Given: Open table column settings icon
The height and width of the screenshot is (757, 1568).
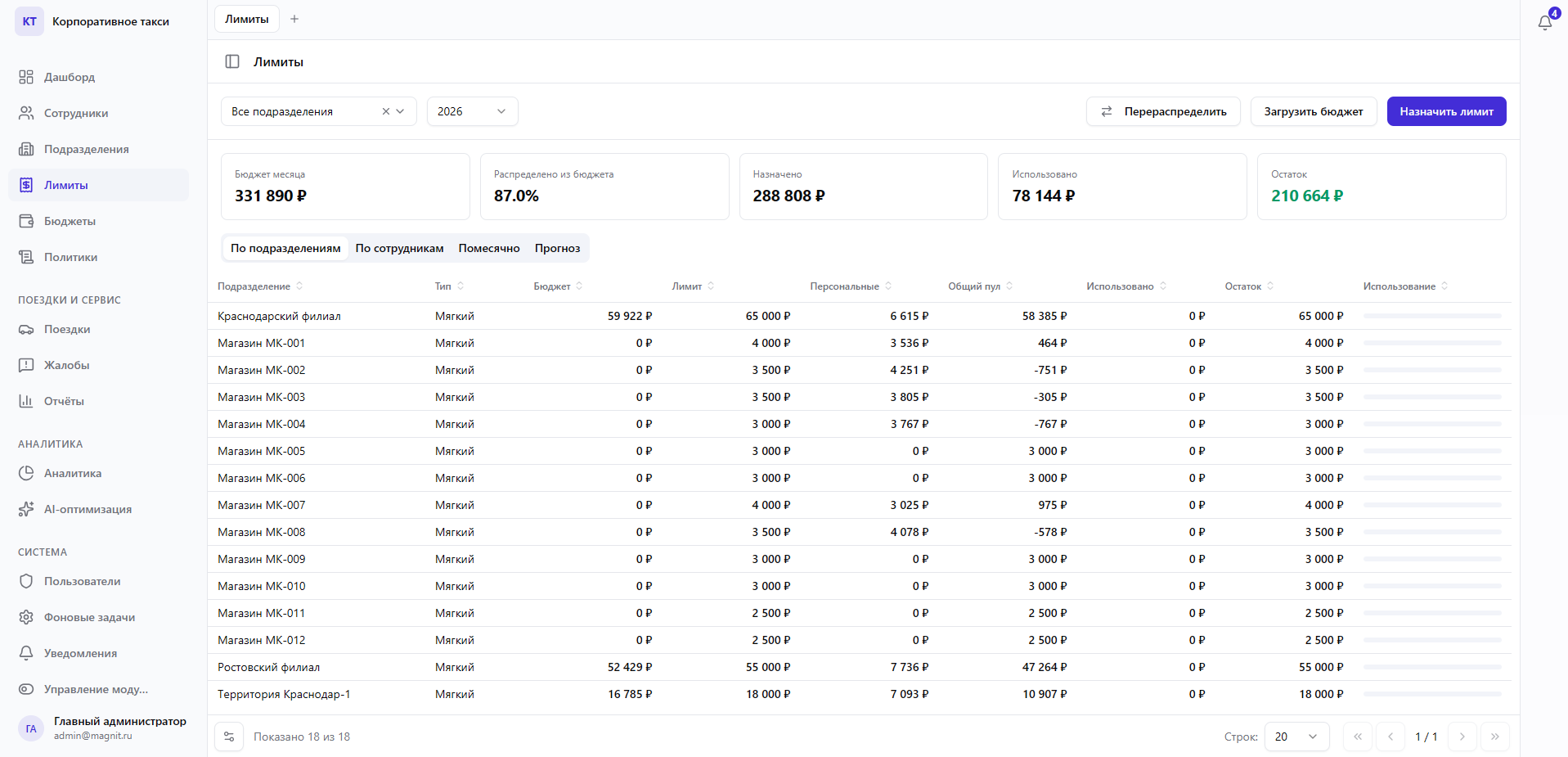Looking at the screenshot, I should [x=229, y=737].
